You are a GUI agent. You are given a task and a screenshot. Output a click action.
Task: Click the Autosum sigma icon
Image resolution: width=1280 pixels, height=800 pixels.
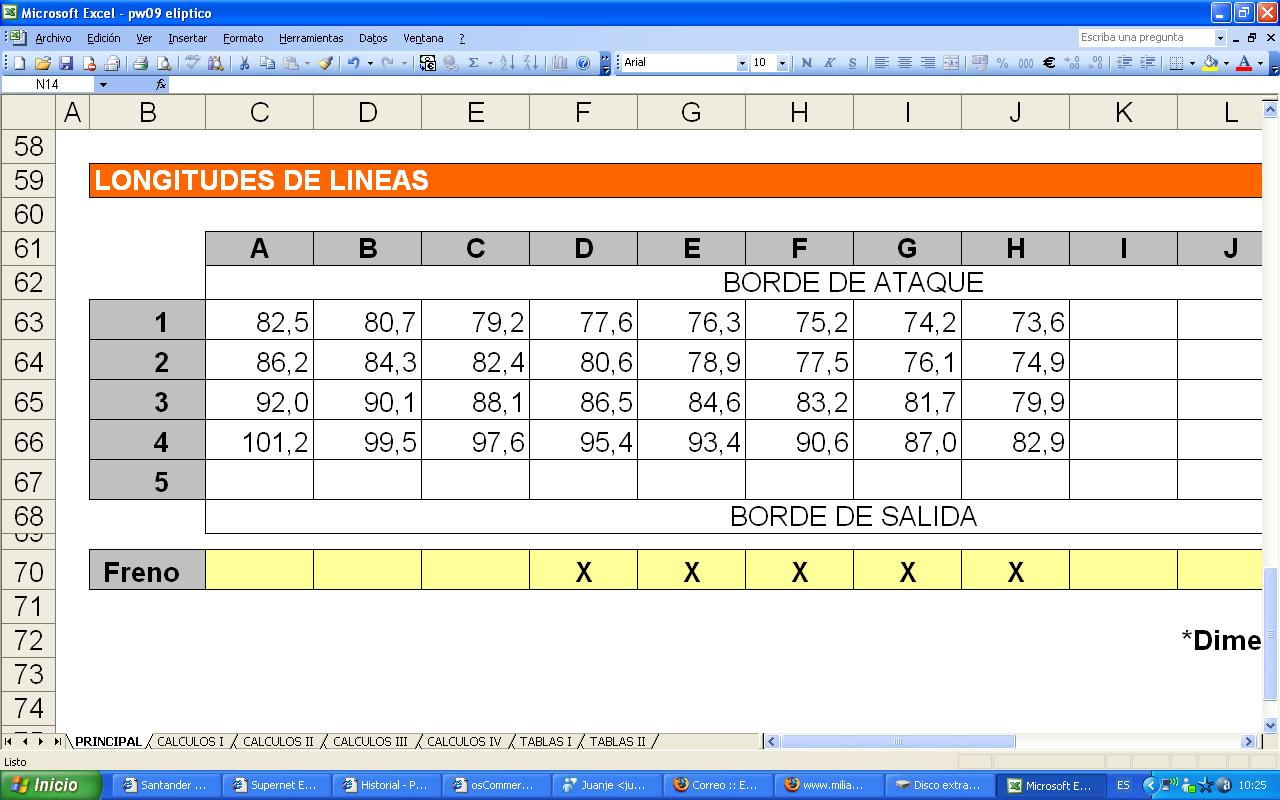pyautogui.click(x=474, y=63)
